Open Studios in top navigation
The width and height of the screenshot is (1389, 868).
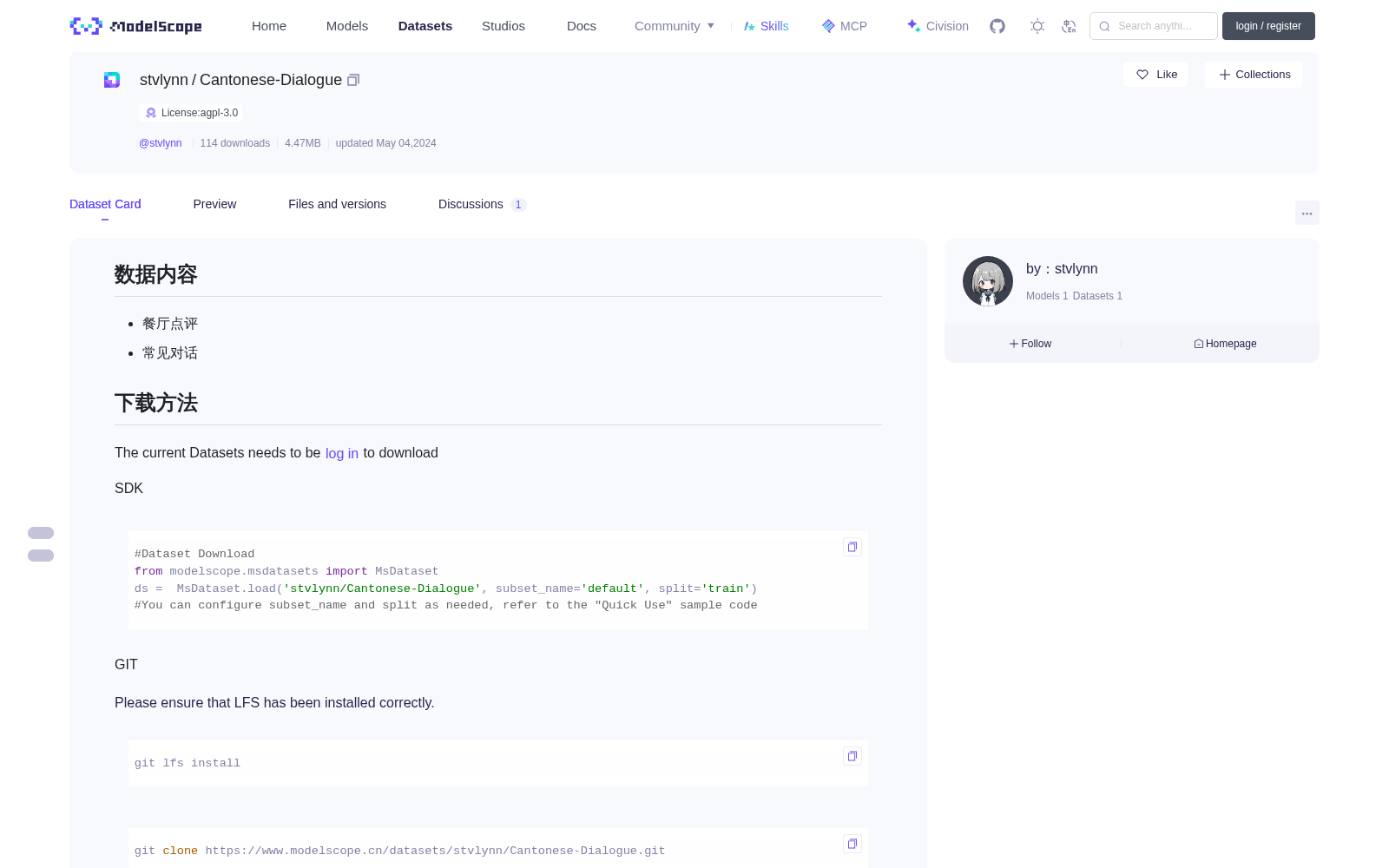(504, 26)
